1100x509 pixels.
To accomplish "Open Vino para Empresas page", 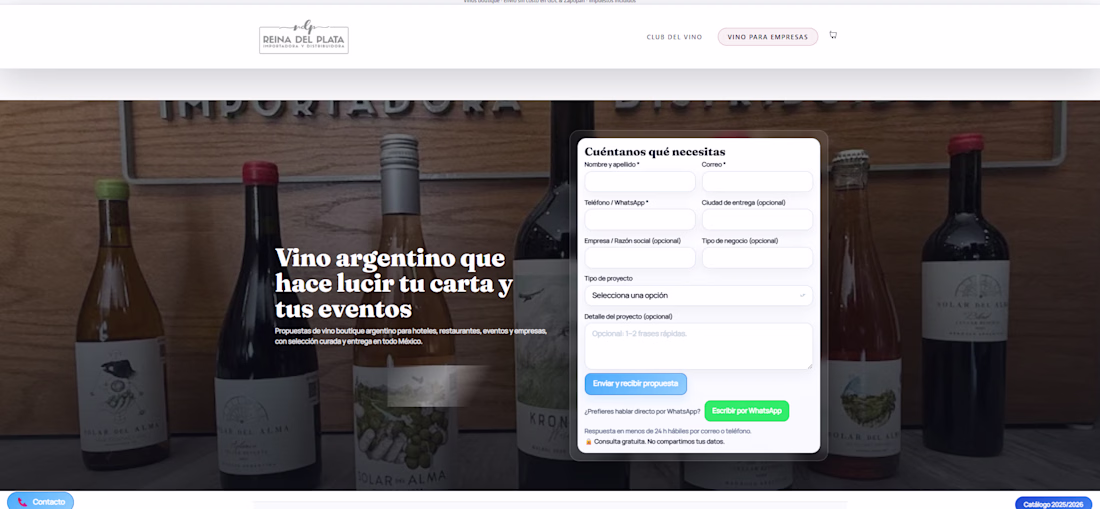I will click(767, 37).
